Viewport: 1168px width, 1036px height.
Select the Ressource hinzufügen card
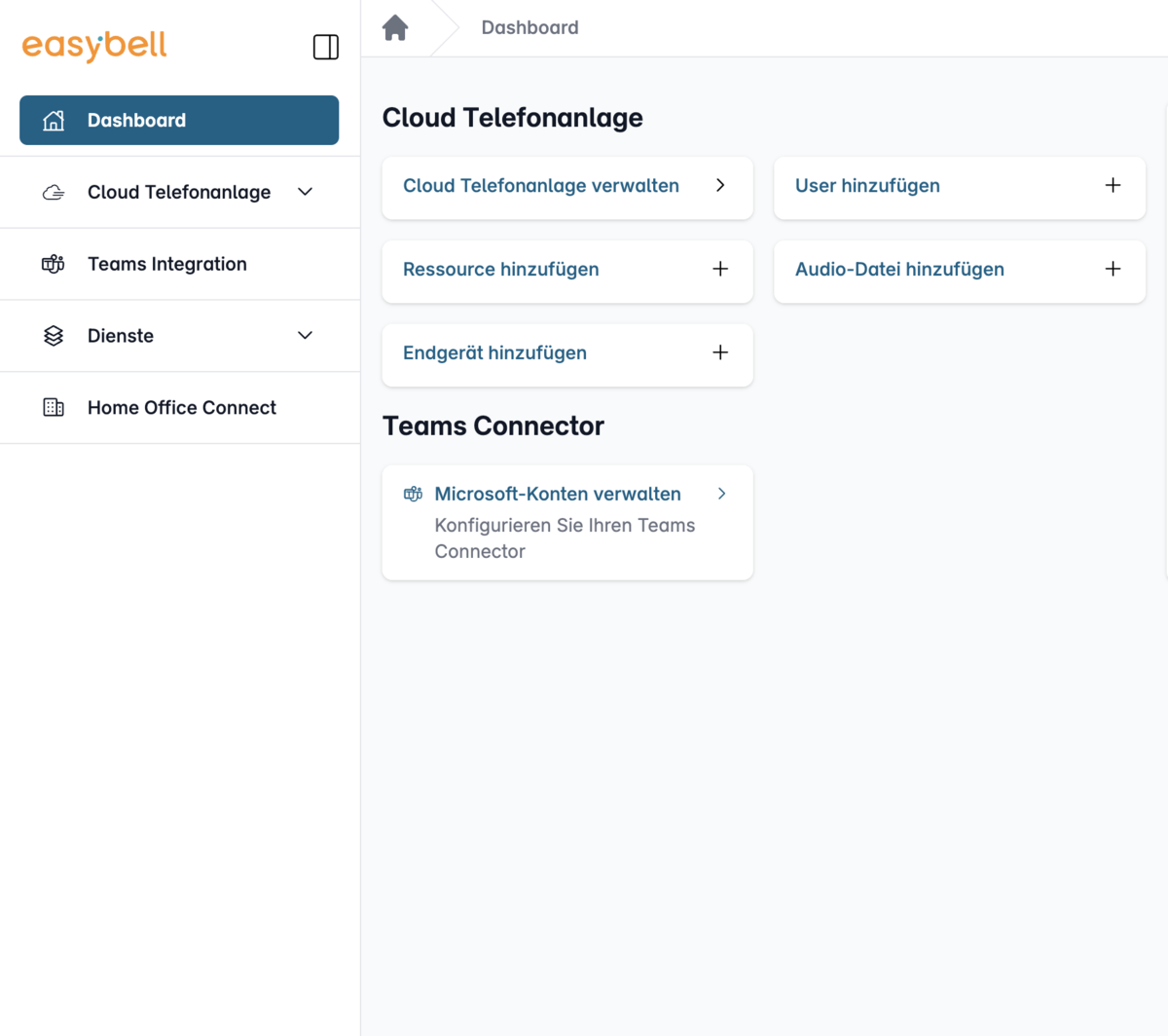click(x=567, y=271)
